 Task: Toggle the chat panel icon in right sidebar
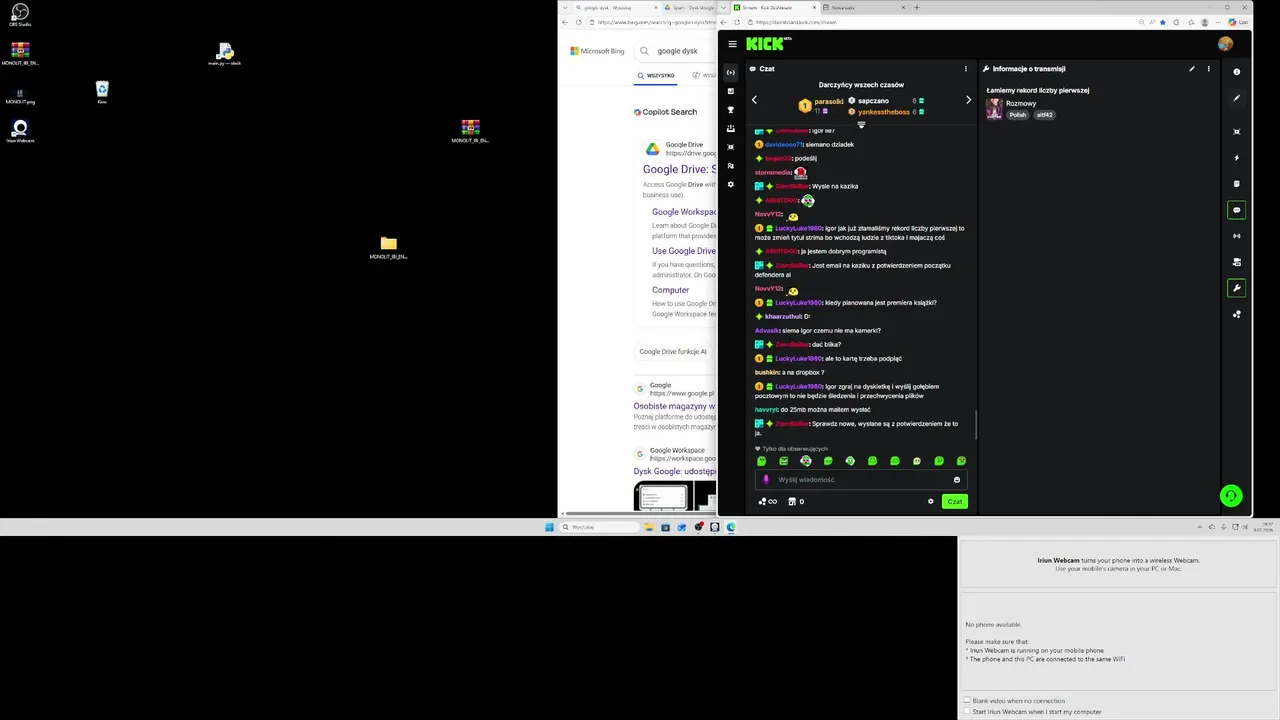1237,210
